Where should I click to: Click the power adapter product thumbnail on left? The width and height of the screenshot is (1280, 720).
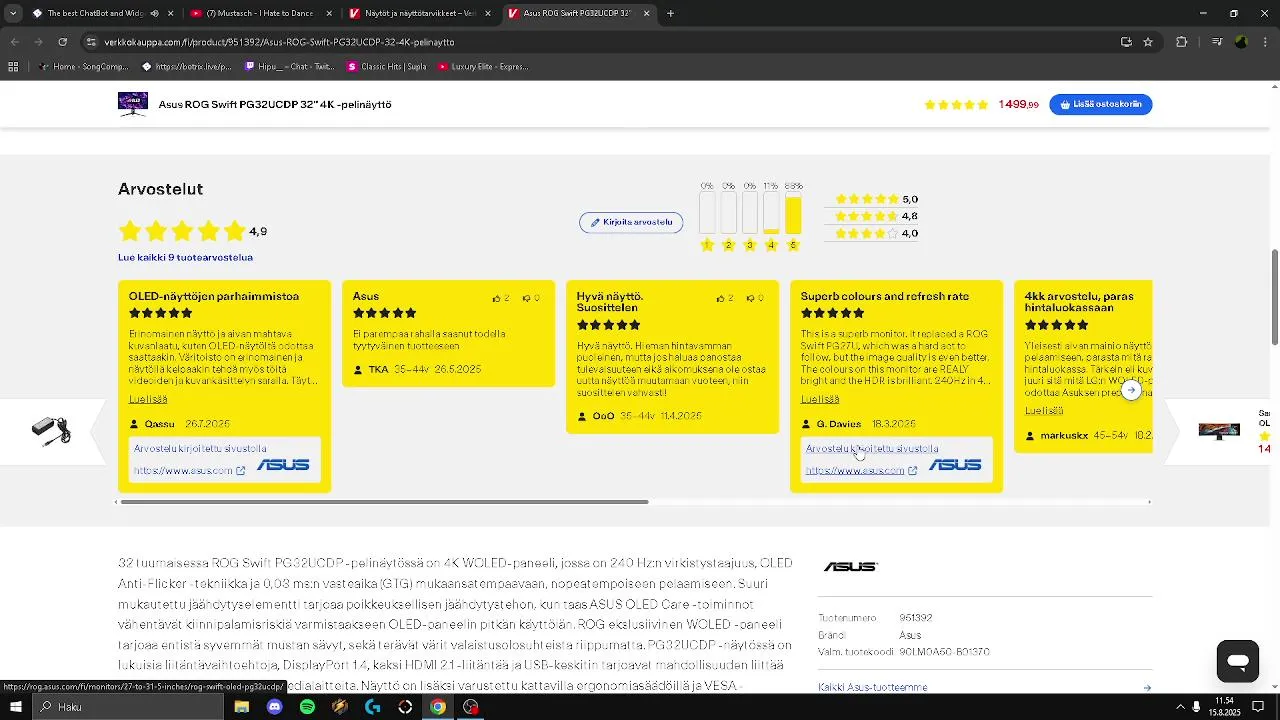[51, 431]
